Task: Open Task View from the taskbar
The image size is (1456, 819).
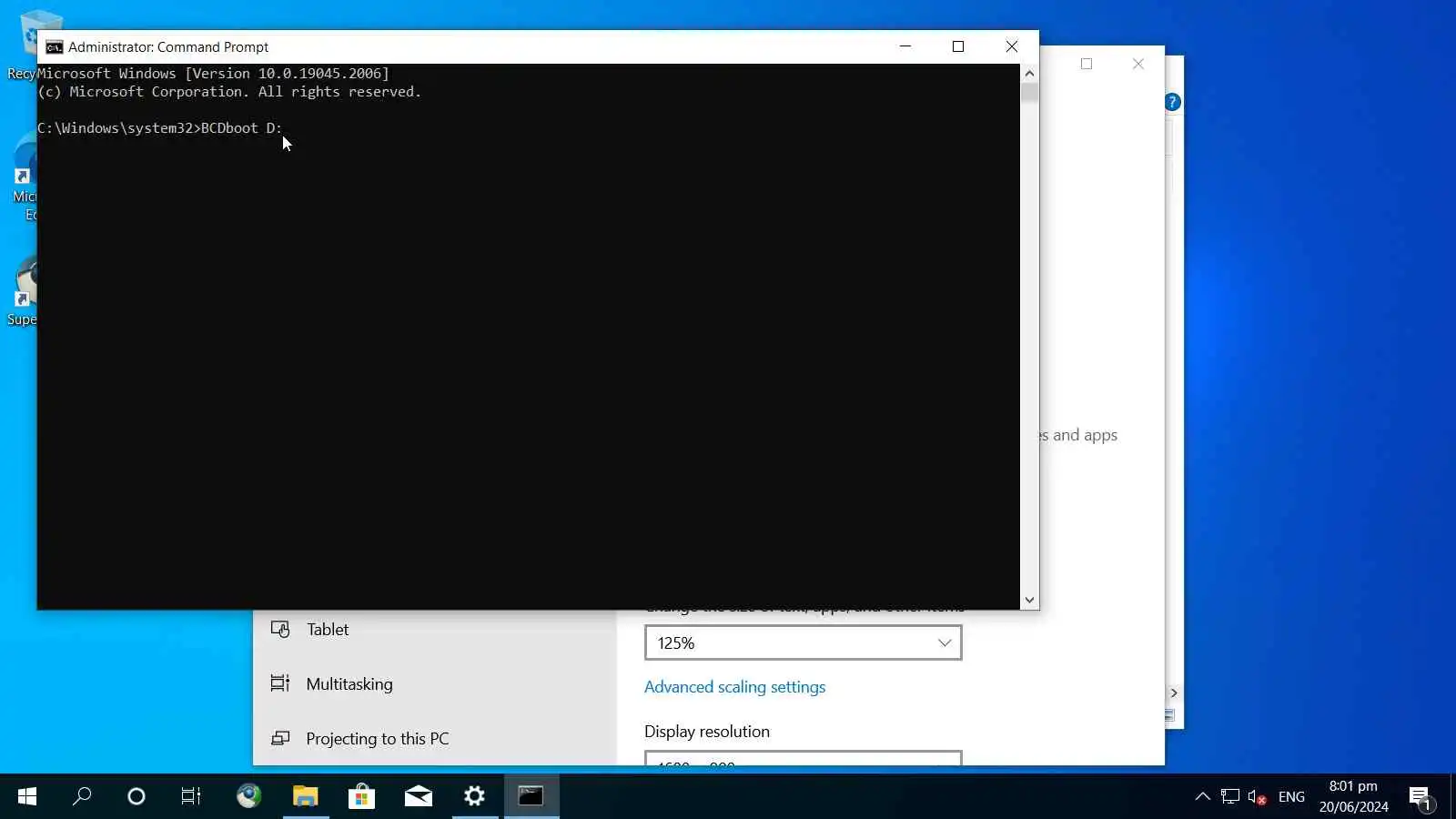Action: click(191, 796)
